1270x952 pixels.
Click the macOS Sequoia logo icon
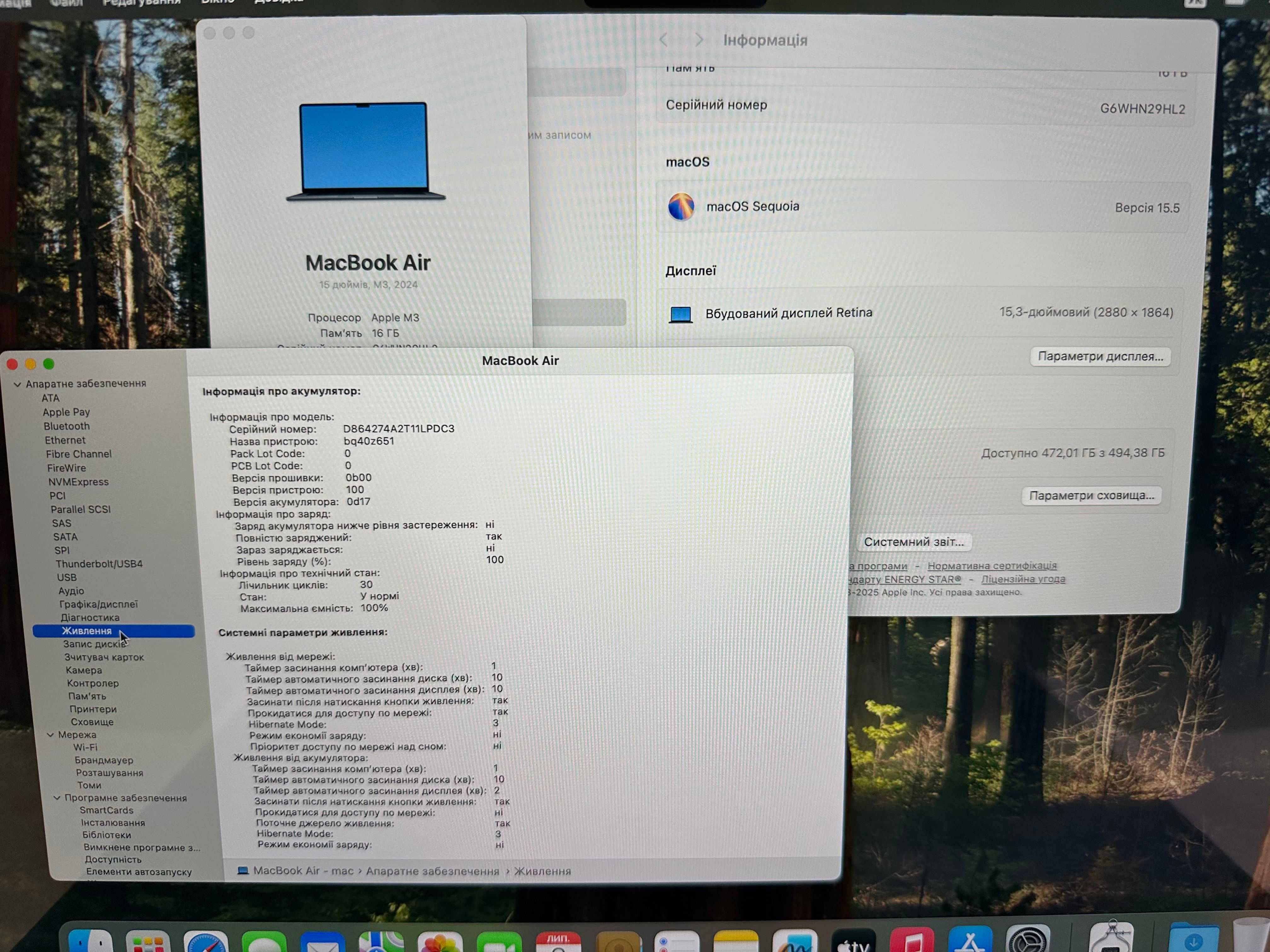pyautogui.click(x=681, y=207)
